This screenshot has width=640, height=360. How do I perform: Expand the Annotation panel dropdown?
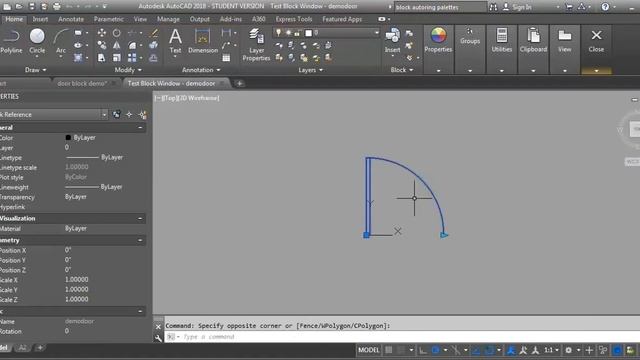pos(201,70)
